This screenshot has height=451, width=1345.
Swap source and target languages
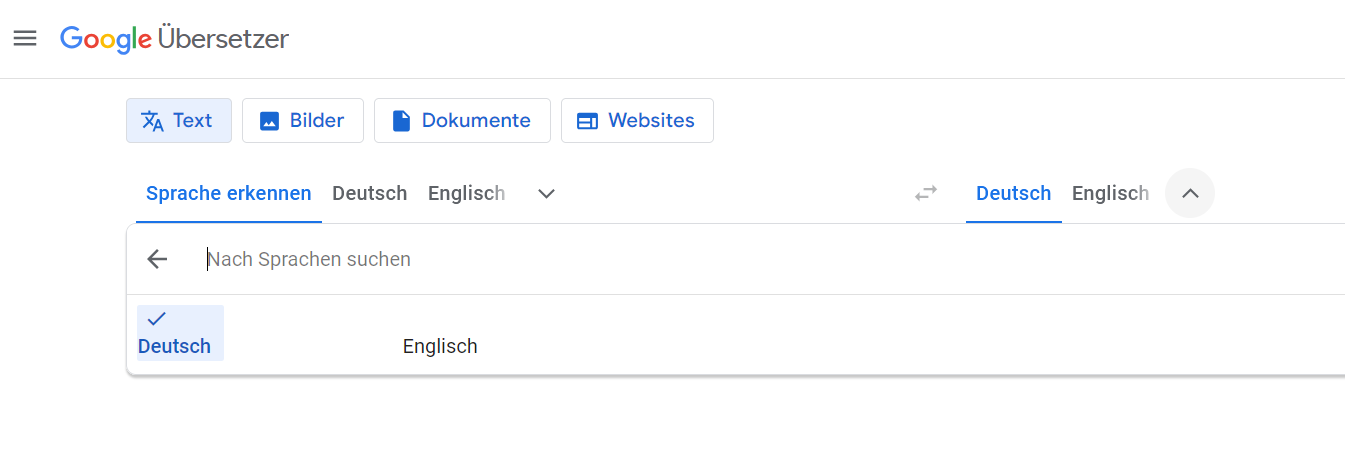[x=926, y=193]
